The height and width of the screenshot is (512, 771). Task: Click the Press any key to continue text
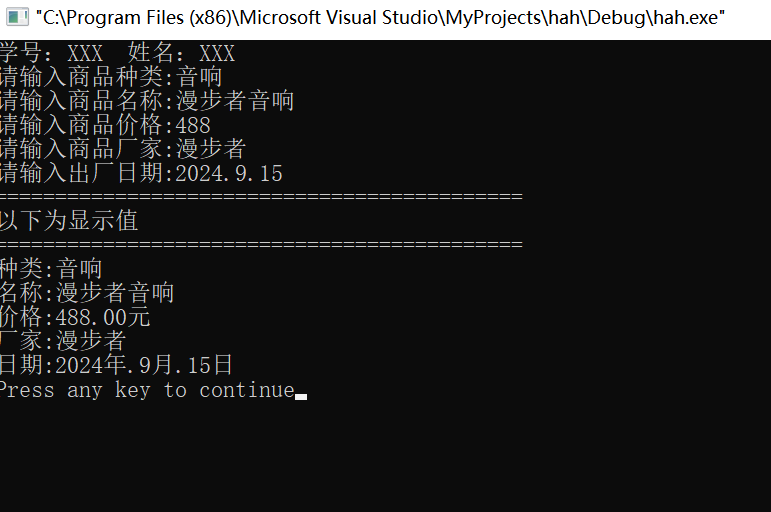147,391
